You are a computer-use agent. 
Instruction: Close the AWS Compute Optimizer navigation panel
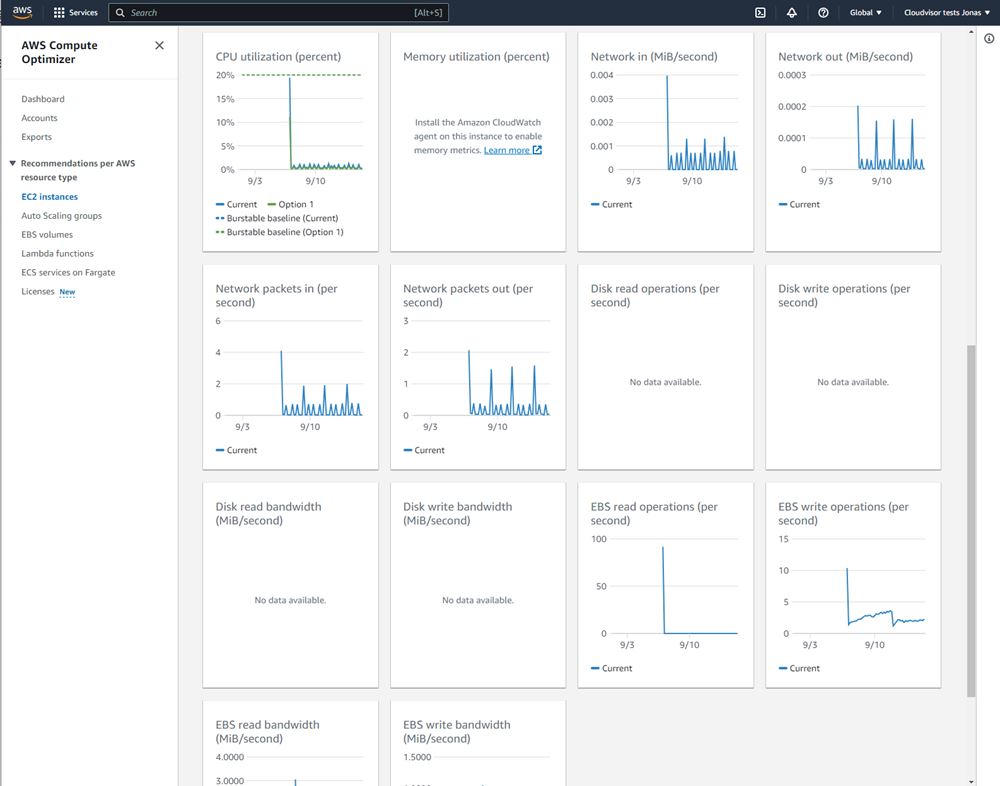[x=159, y=45]
